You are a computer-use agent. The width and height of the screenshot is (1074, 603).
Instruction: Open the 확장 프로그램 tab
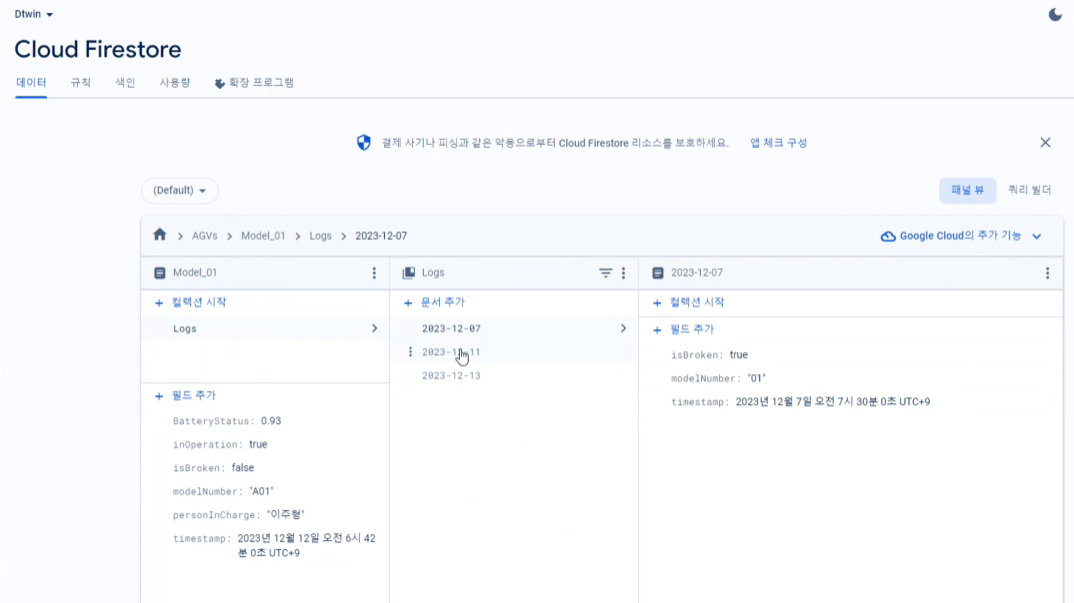click(x=254, y=82)
